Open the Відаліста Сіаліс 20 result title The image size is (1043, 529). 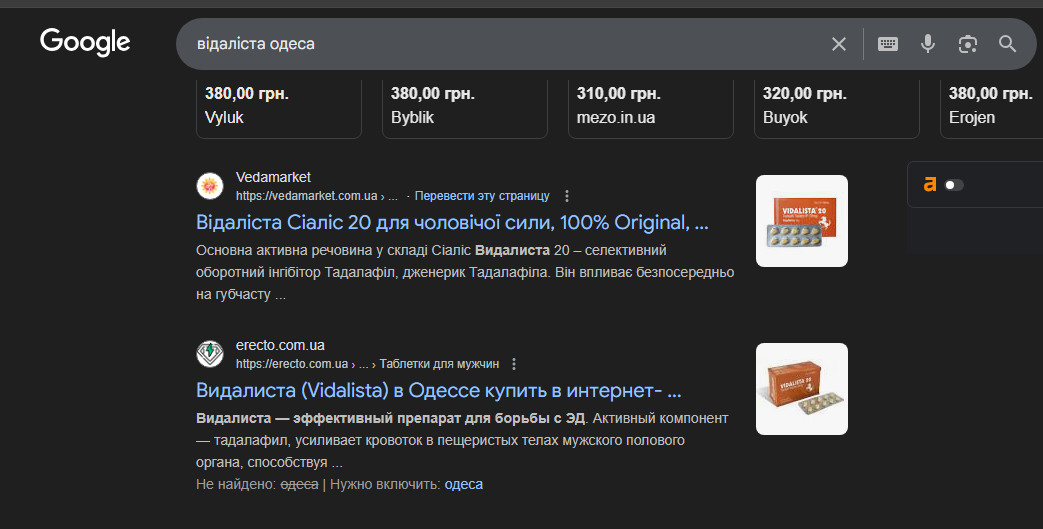(x=452, y=222)
